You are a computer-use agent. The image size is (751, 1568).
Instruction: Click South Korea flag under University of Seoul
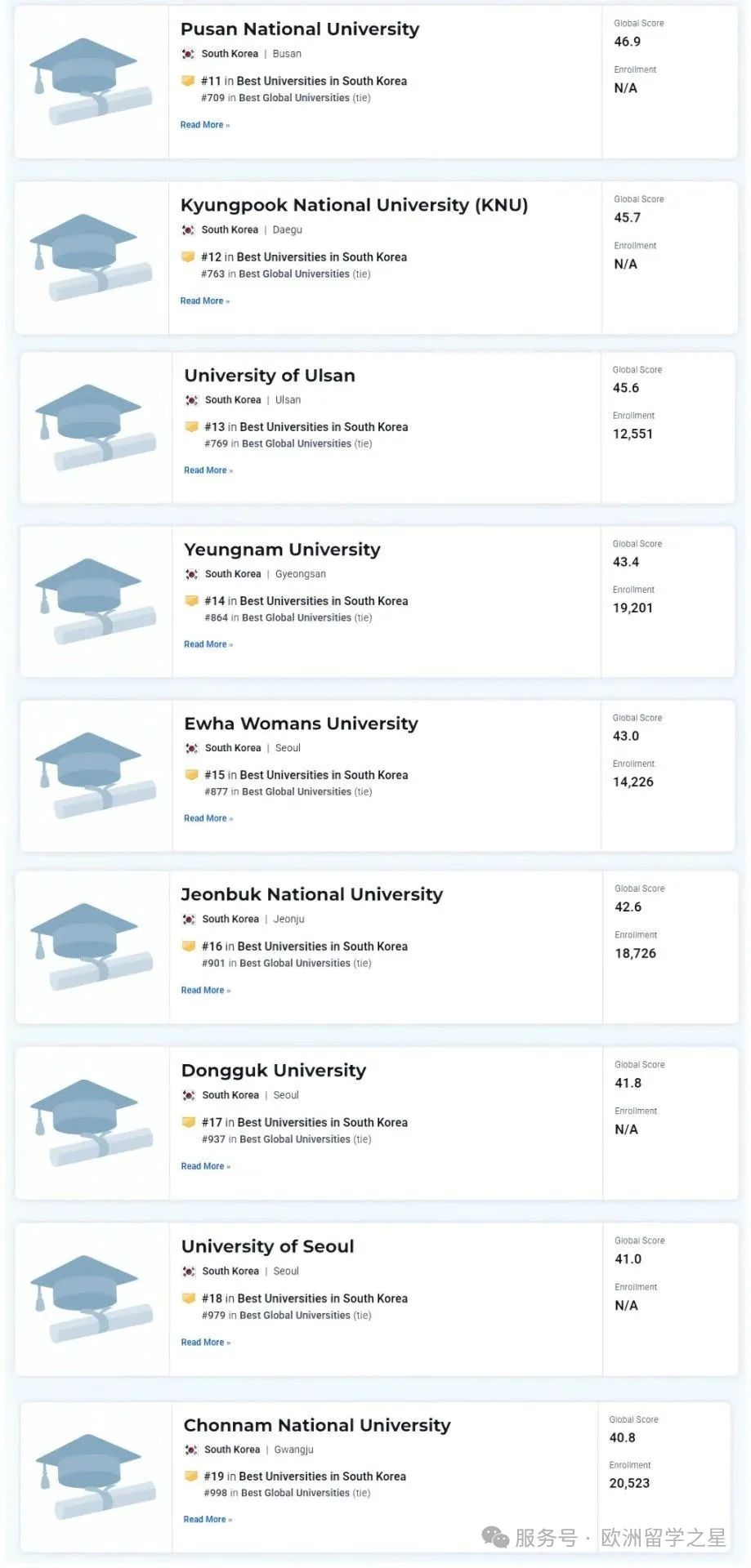189,1272
